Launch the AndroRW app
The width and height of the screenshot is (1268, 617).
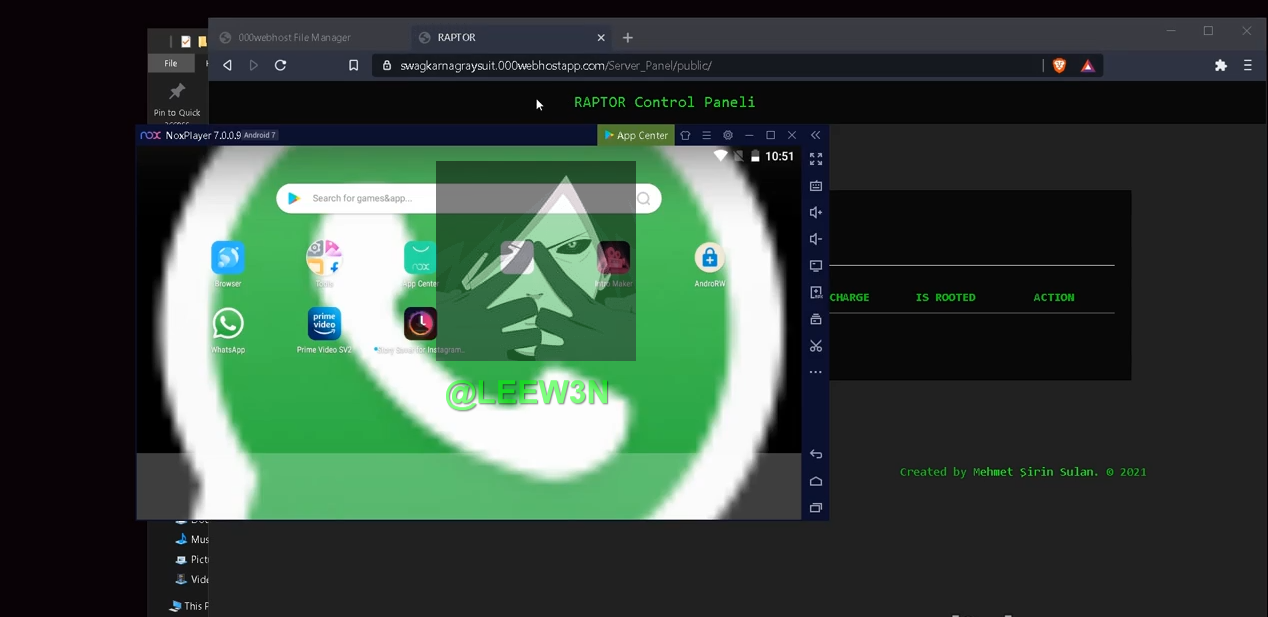(x=709, y=258)
